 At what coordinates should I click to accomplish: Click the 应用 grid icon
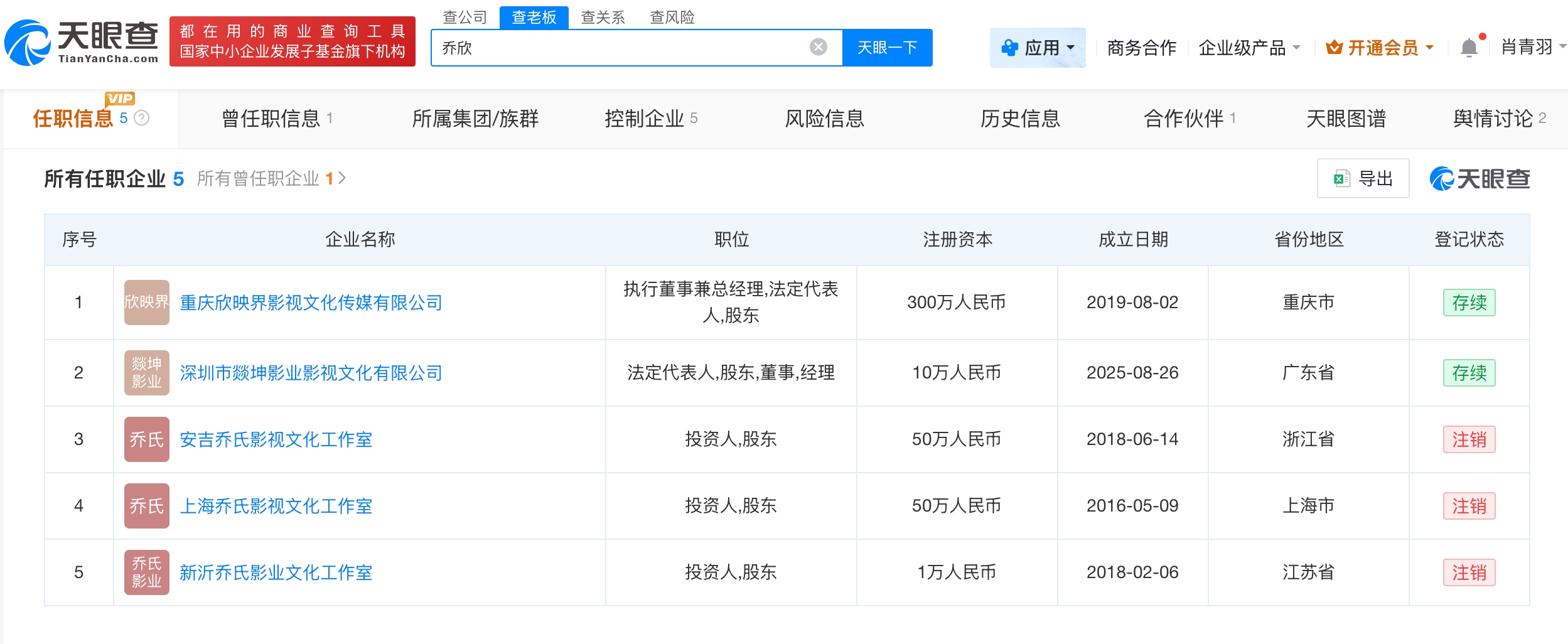coord(1010,46)
